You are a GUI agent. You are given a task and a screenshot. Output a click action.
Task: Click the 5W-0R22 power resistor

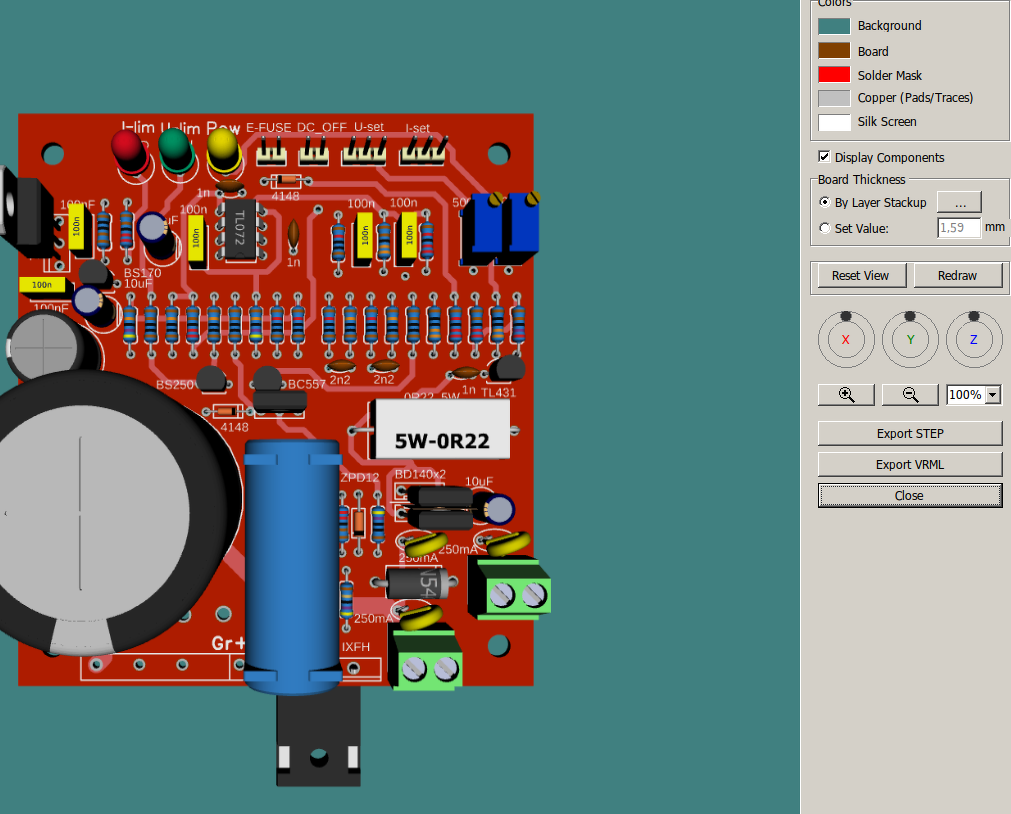[442, 430]
